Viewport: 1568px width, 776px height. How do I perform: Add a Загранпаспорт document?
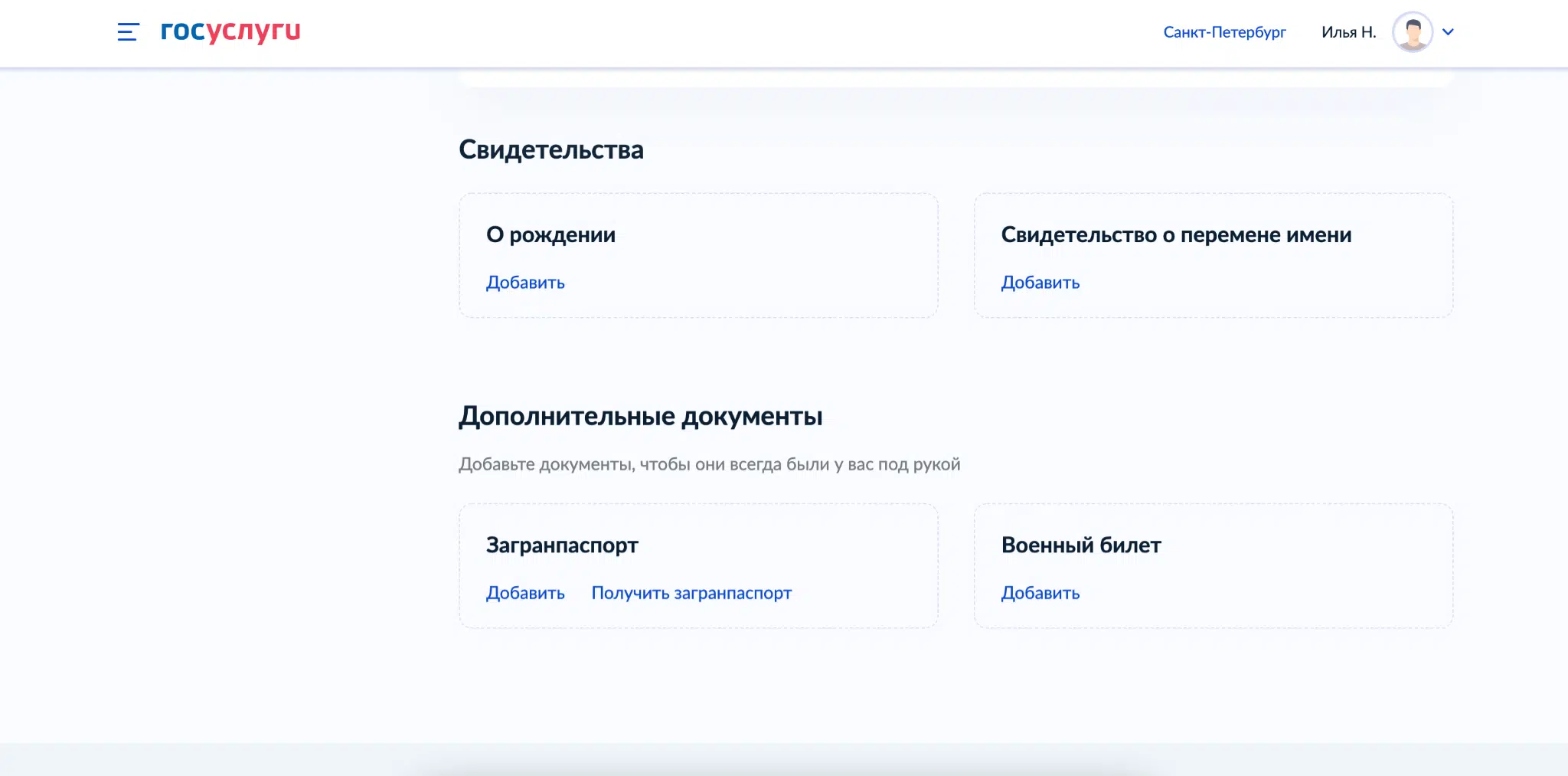[525, 593]
